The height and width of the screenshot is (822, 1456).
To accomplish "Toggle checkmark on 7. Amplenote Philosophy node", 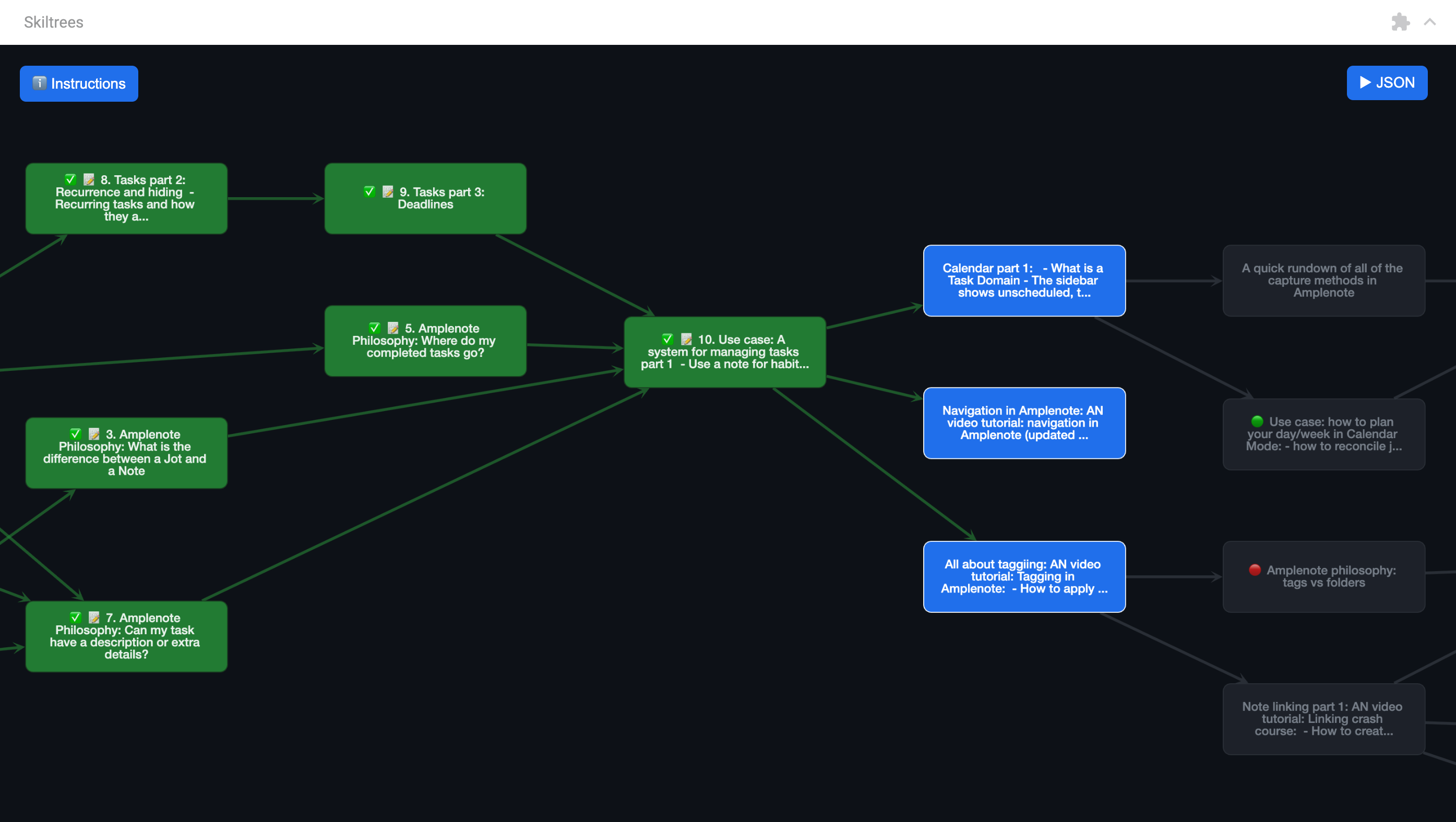I will tap(75, 618).
